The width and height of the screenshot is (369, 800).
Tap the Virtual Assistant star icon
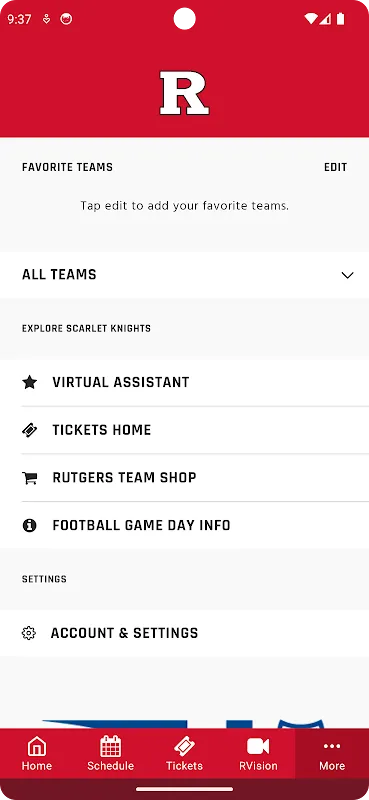point(30,382)
